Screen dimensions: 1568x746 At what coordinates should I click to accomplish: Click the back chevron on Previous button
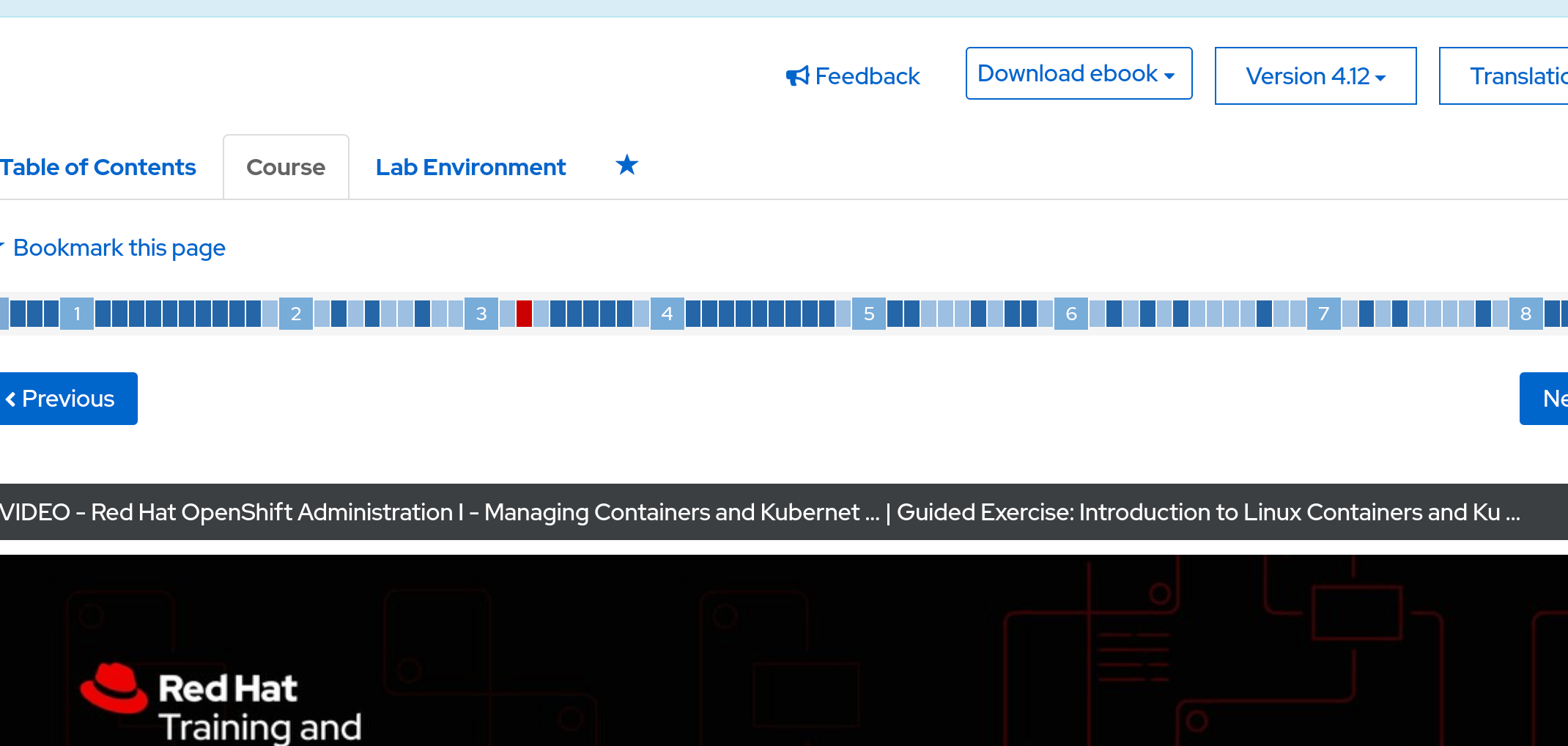(x=12, y=399)
